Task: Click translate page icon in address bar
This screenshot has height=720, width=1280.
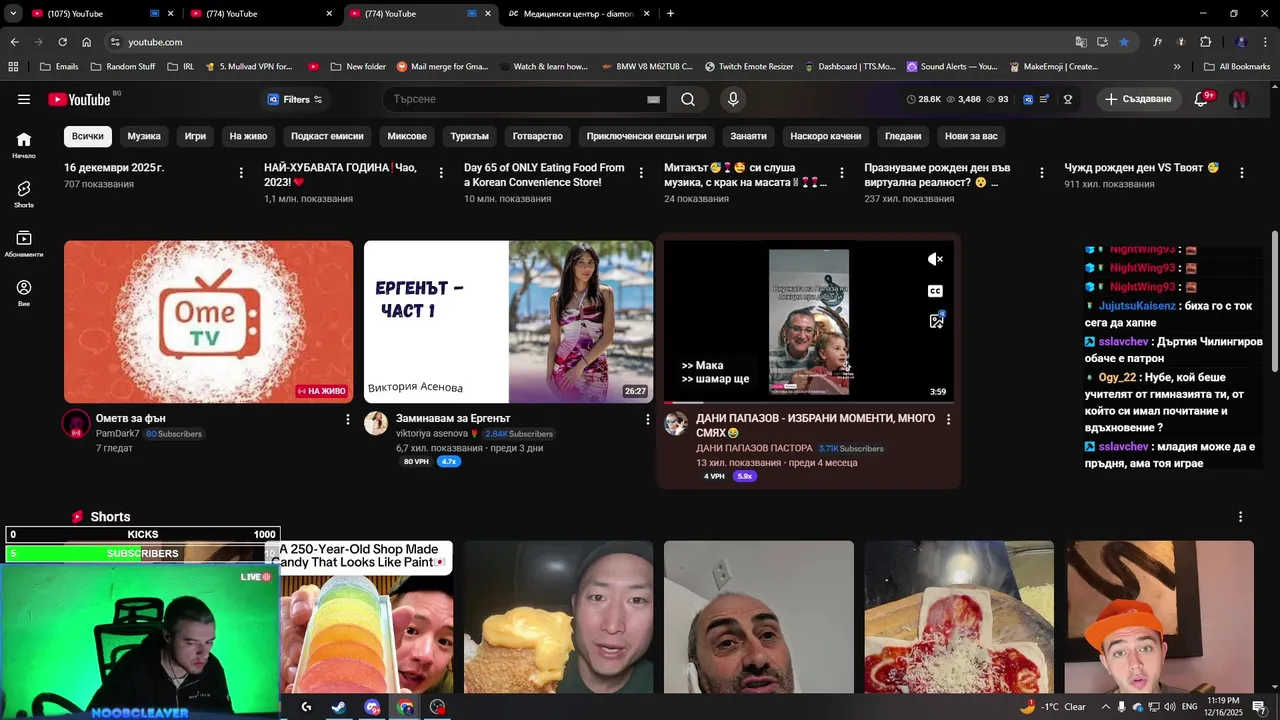Action: (x=1081, y=42)
